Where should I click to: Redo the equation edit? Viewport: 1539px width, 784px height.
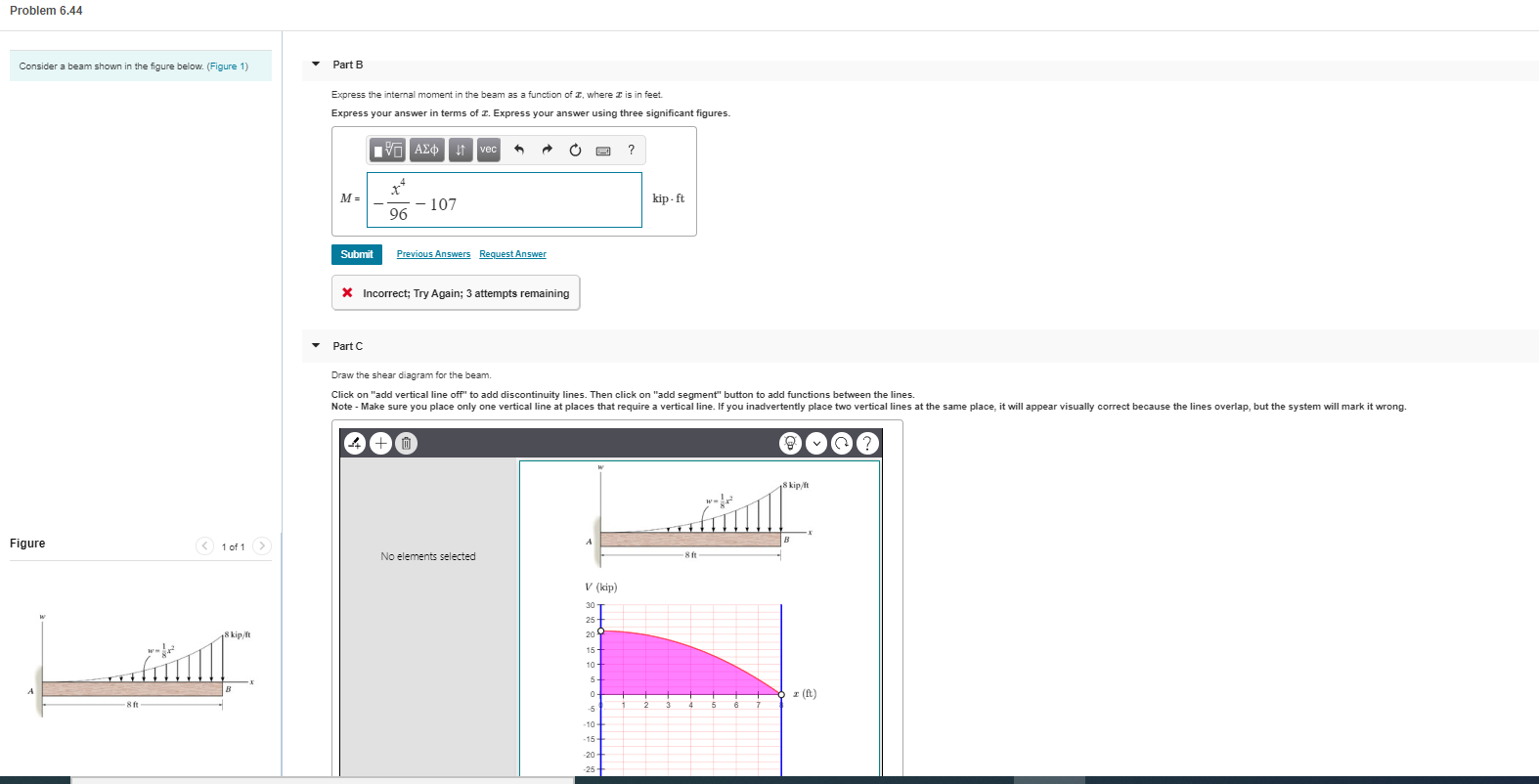[x=548, y=150]
